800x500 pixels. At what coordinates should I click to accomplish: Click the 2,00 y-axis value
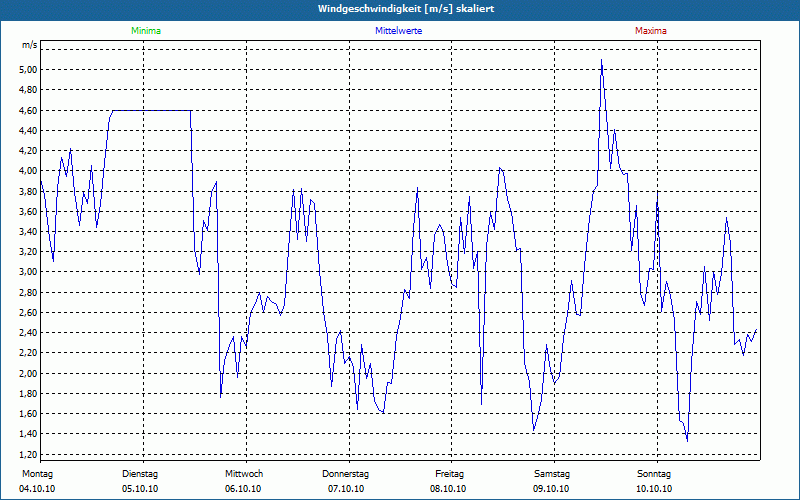click(x=29, y=373)
